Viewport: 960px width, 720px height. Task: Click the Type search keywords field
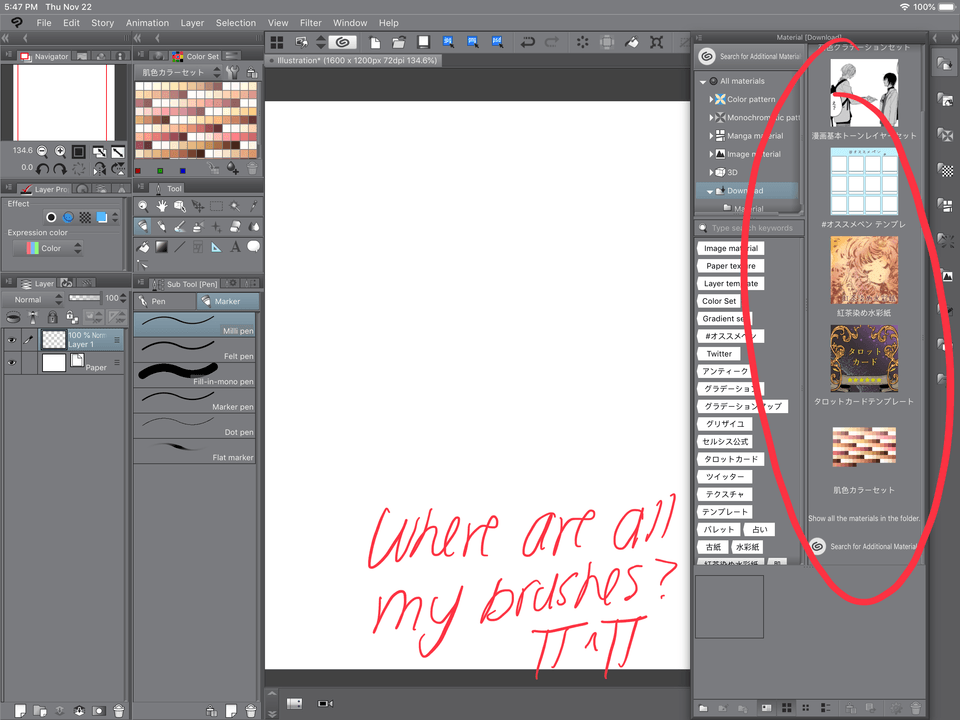(752, 228)
